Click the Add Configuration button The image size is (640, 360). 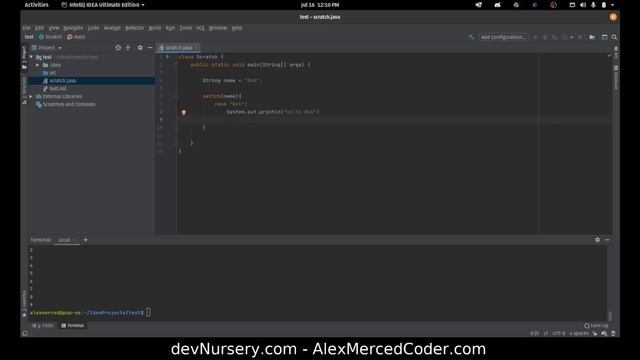click(503, 37)
